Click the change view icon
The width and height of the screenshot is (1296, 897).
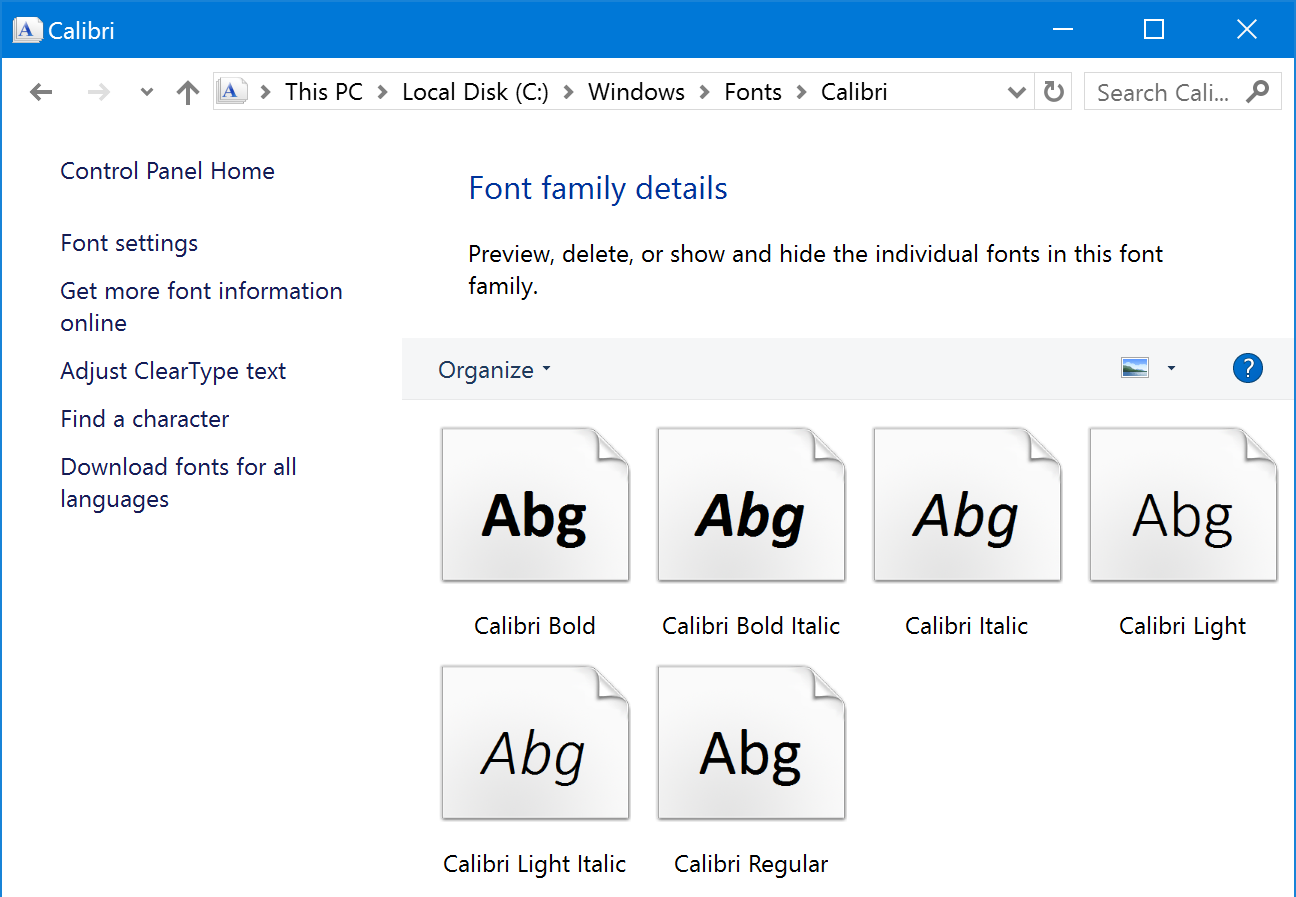[x=1135, y=368]
